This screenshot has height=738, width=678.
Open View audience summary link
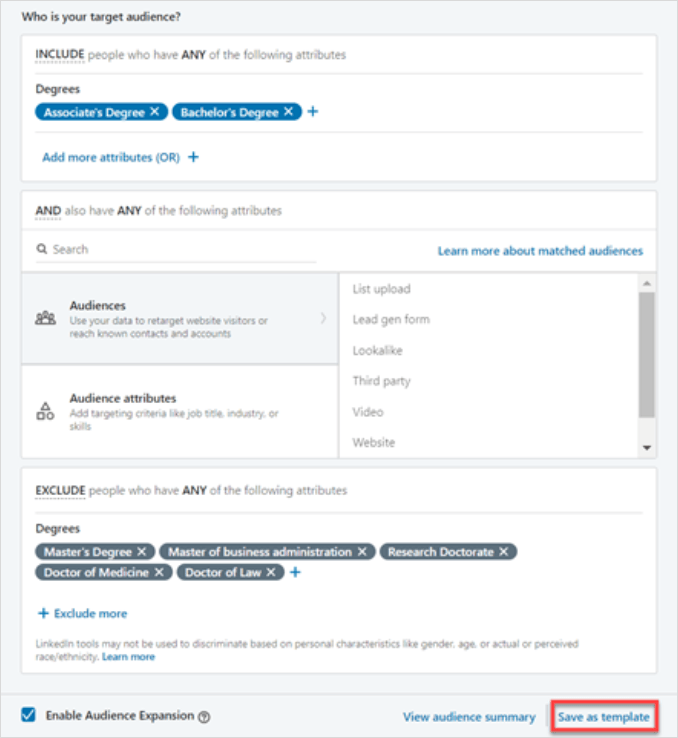pos(469,717)
